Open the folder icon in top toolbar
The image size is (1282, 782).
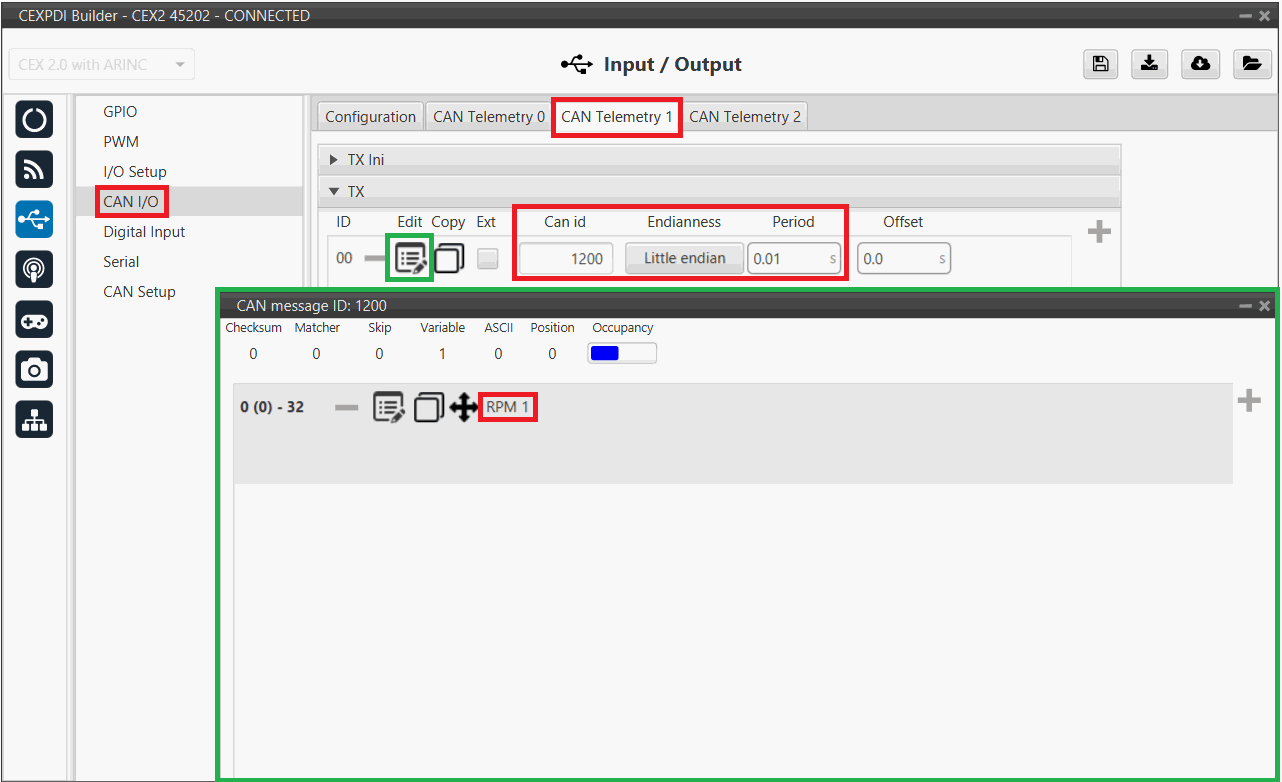click(1251, 64)
